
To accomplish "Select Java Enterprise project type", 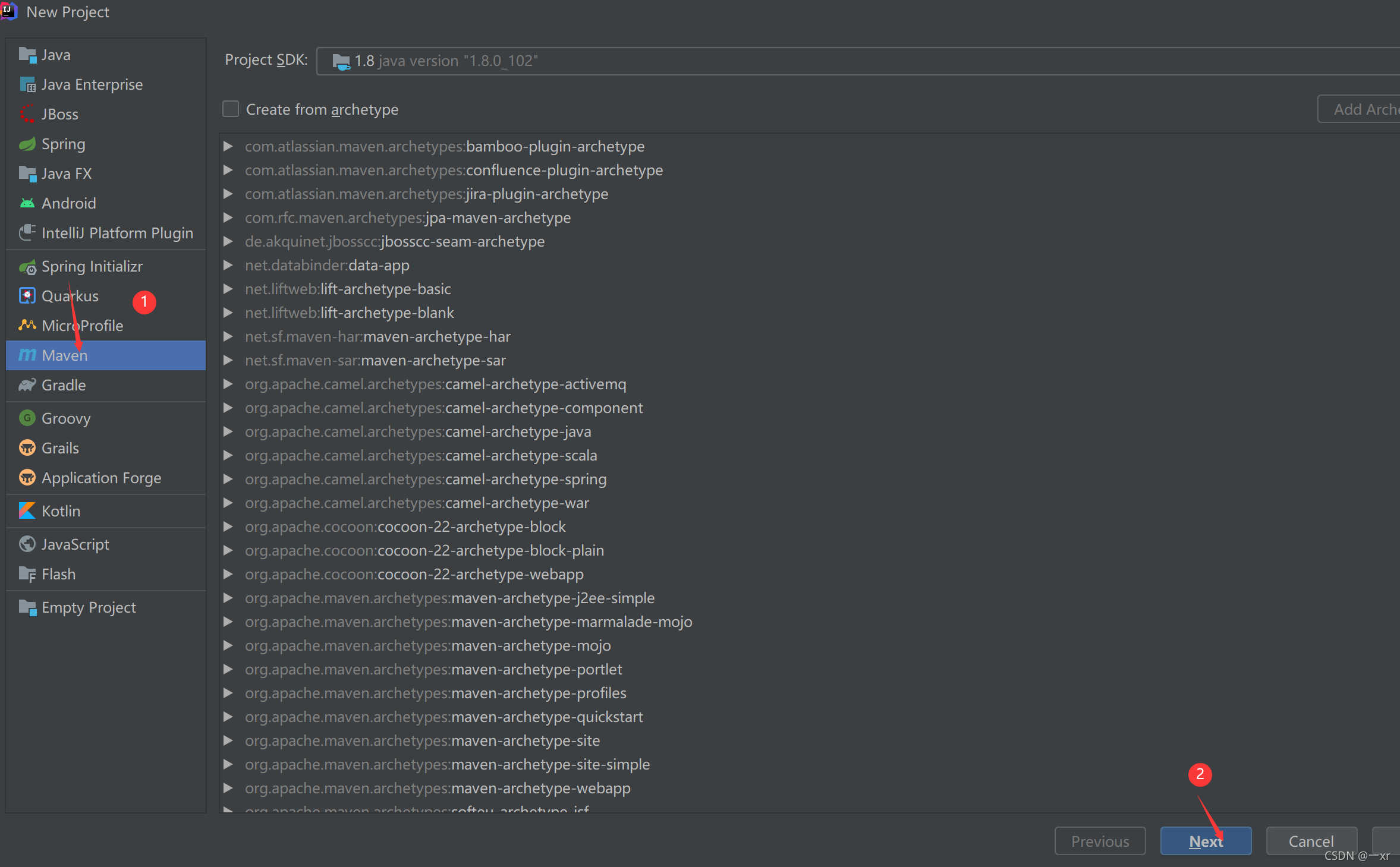I will 92,85.
